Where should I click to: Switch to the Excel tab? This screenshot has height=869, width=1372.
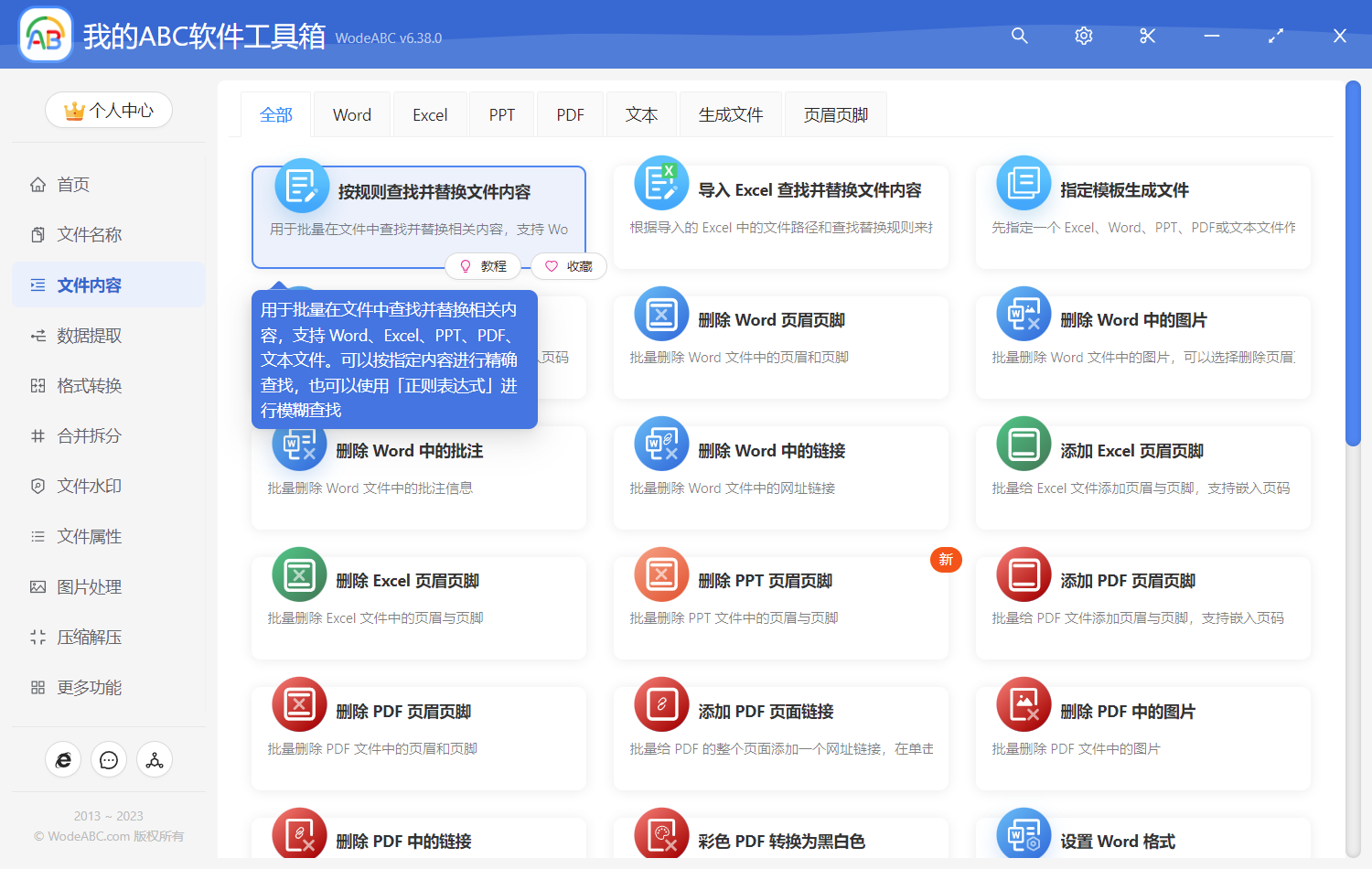click(x=430, y=115)
